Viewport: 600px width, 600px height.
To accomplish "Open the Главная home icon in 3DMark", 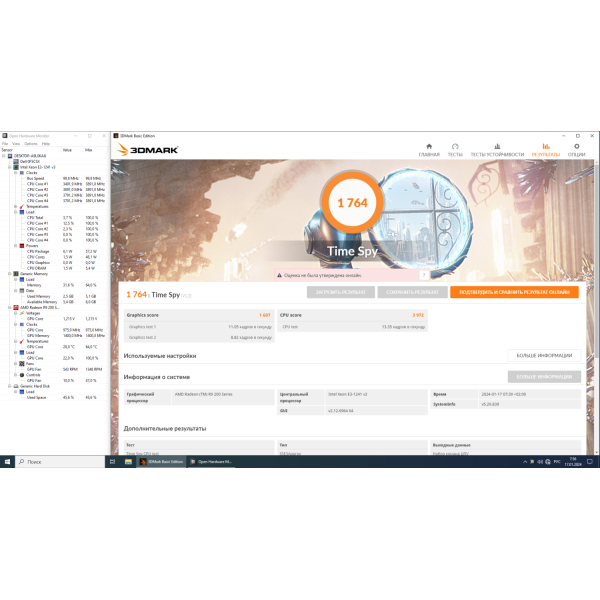I will (429, 146).
